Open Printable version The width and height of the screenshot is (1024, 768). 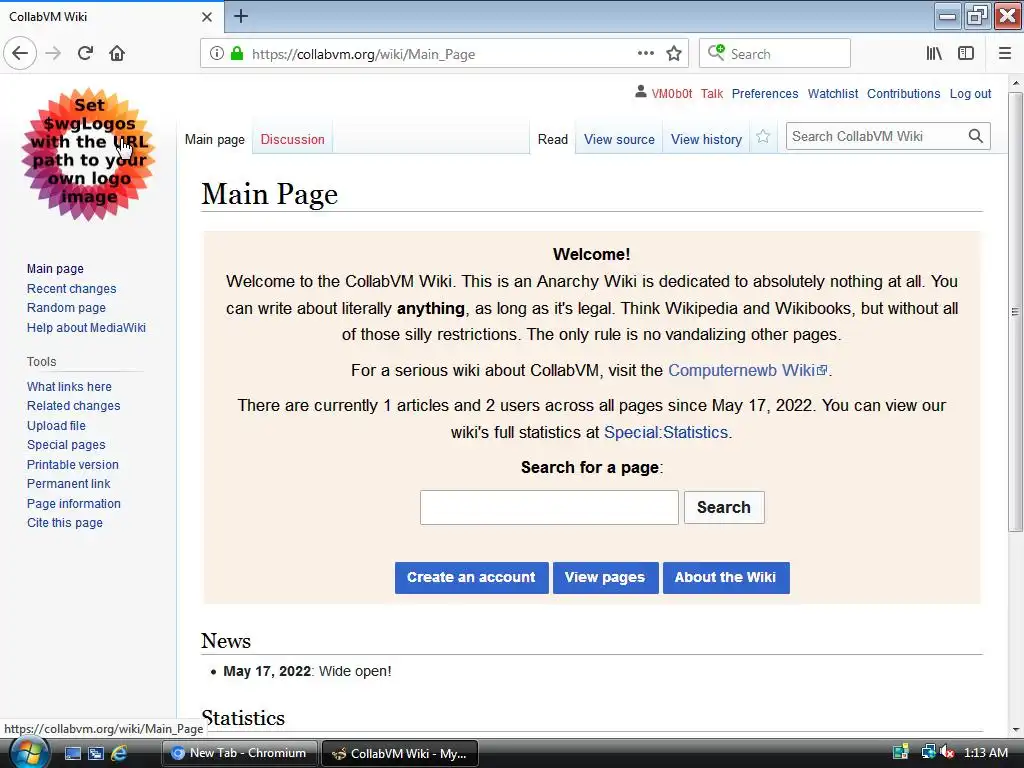72,464
